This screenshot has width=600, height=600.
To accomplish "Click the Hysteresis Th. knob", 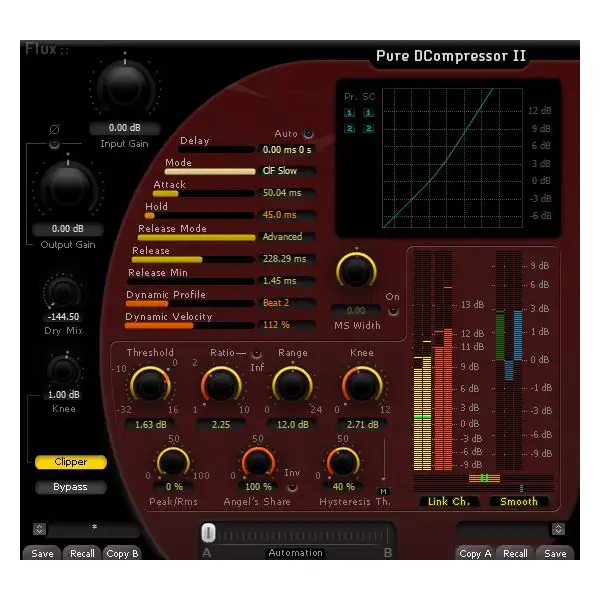I will (343, 461).
